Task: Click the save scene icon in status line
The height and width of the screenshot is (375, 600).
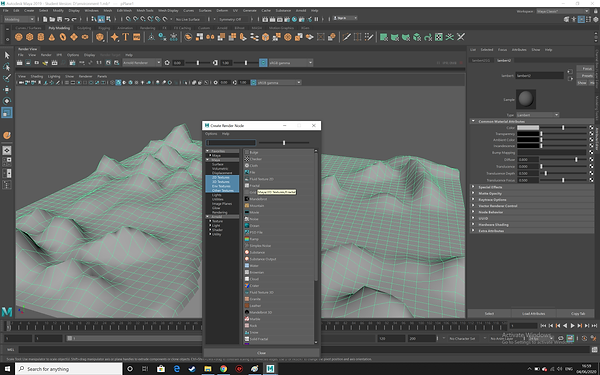Action: [60, 19]
